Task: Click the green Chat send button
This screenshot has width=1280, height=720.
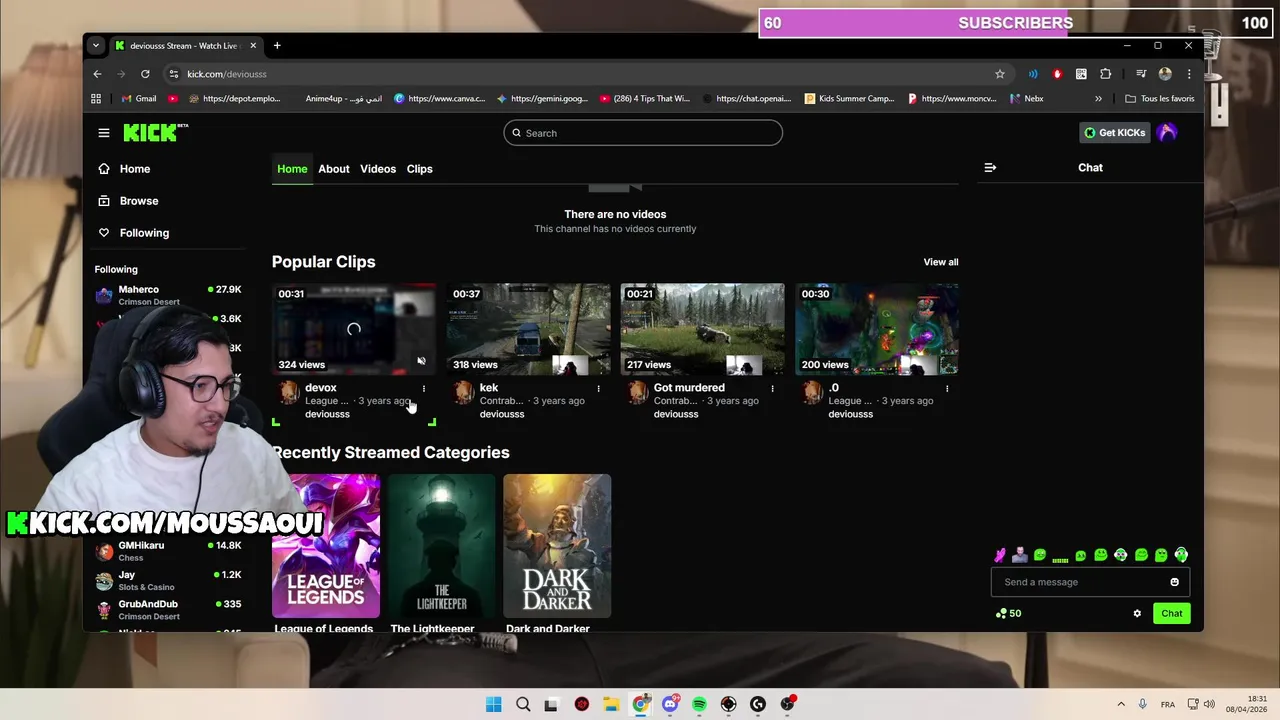Action: [x=1171, y=614]
